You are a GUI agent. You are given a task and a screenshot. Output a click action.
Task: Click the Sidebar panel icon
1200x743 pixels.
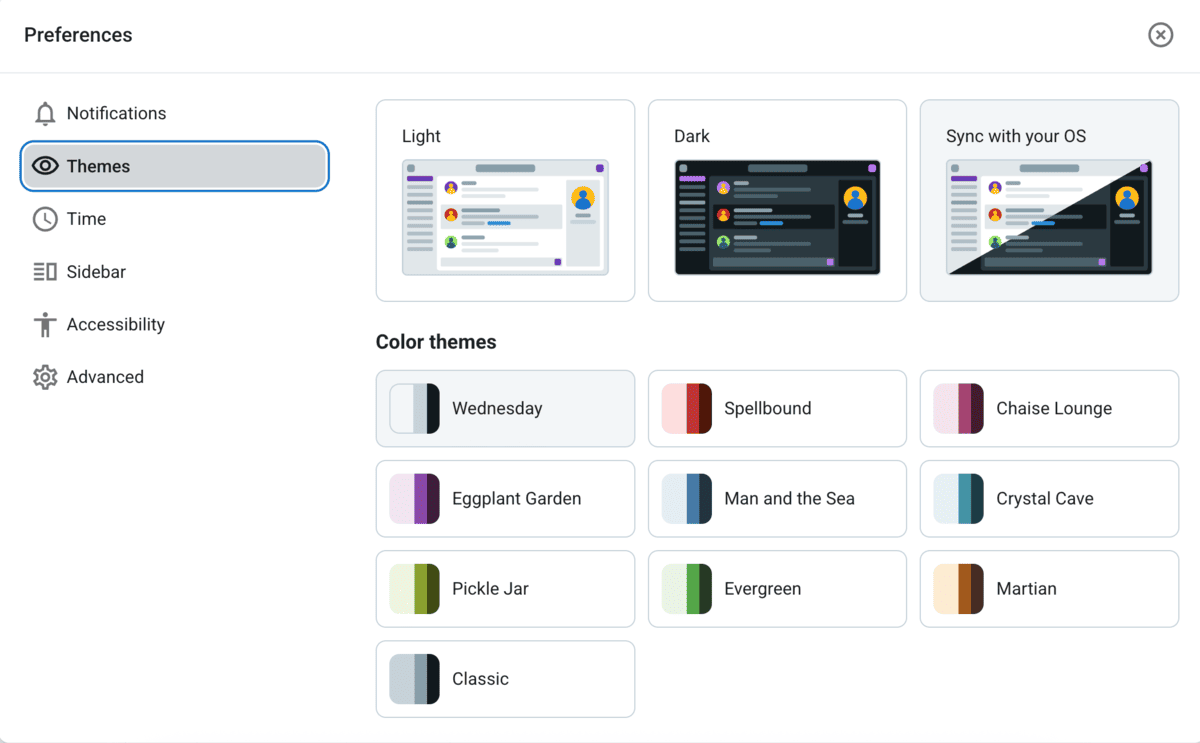[x=45, y=271]
